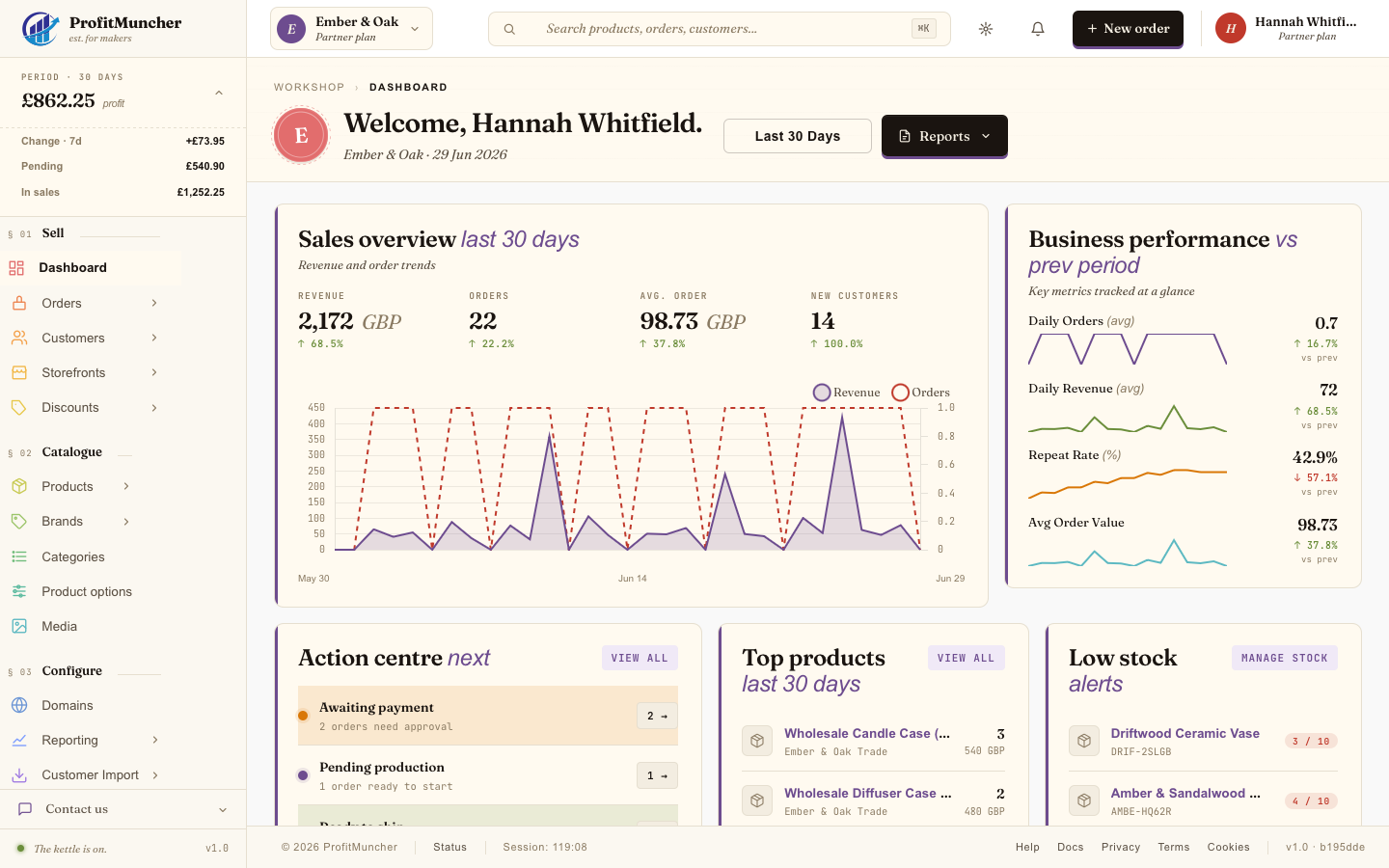Image resolution: width=1389 pixels, height=868 pixels.
Task: Expand the Contact us chevron
Action: pyautogui.click(x=223, y=809)
